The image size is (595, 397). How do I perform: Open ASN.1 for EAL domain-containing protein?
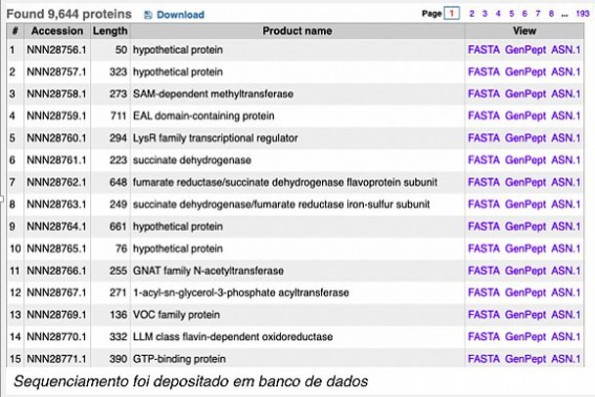click(566, 116)
